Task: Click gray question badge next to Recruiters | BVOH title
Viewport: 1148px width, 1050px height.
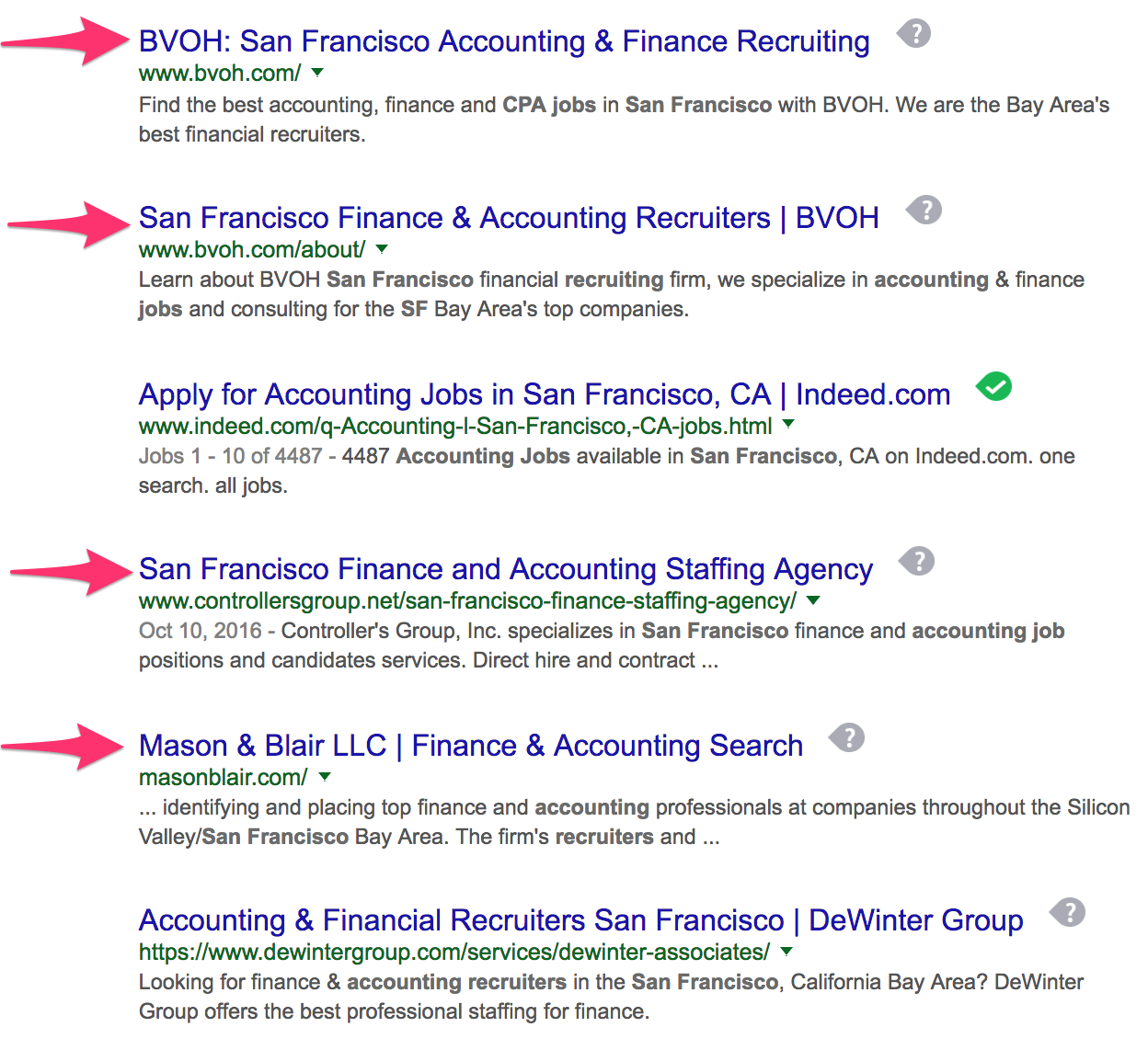Action: pos(924,211)
